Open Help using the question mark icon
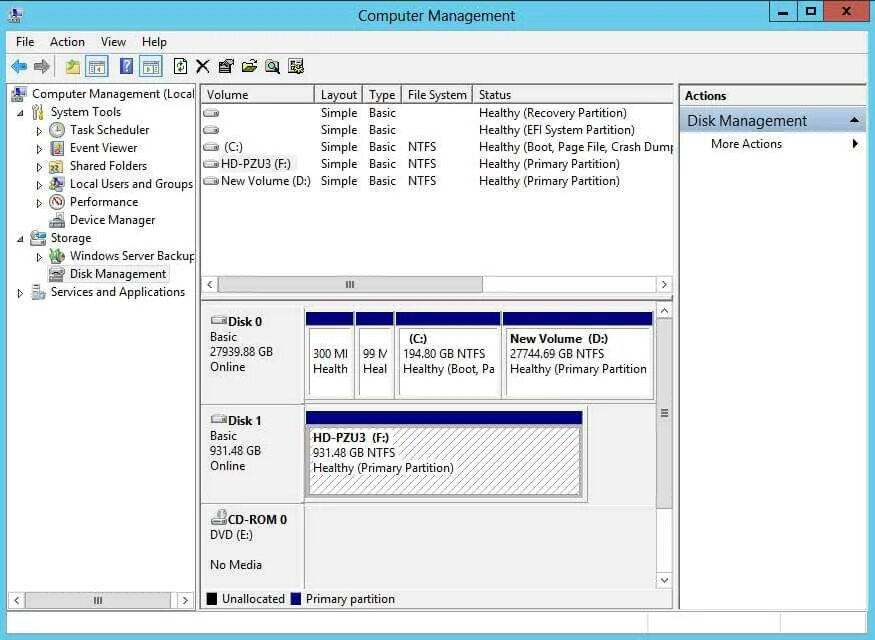This screenshot has width=875, height=640. pyautogui.click(x=127, y=66)
